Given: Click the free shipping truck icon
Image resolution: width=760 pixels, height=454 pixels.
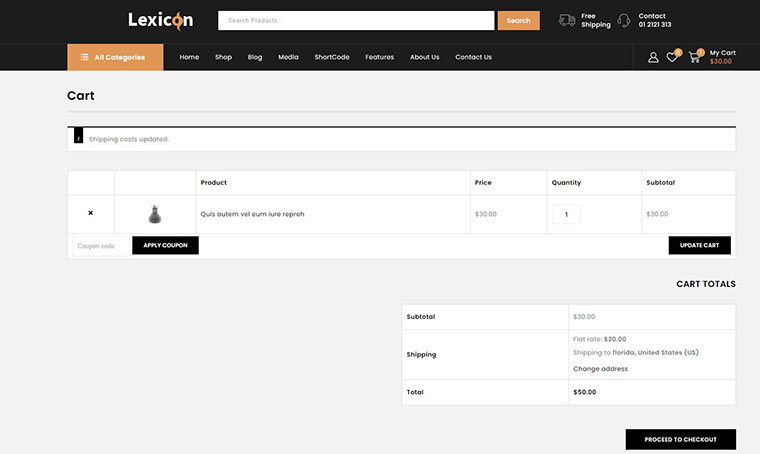Looking at the screenshot, I should [567, 20].
